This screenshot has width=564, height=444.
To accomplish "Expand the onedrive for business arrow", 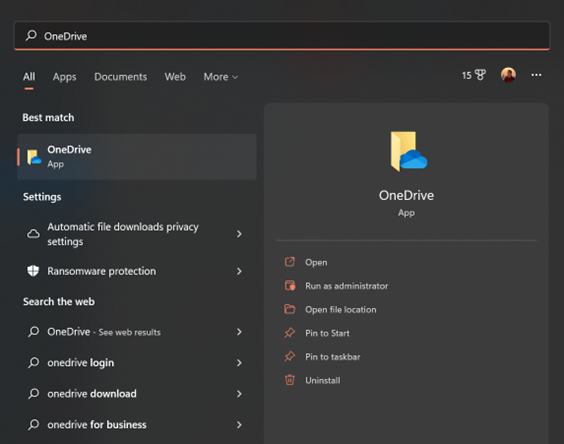I will (x=239, y=425).
